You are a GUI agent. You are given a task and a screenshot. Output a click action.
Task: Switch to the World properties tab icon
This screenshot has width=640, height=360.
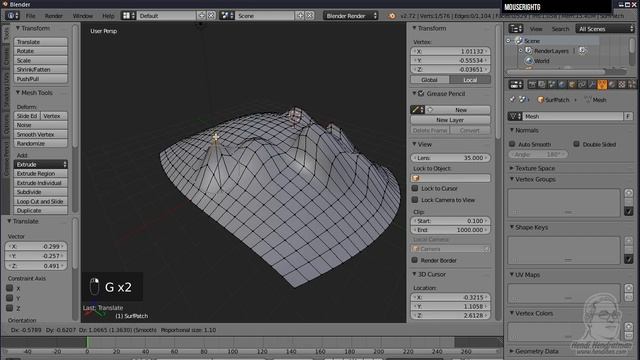click(562, 84)
